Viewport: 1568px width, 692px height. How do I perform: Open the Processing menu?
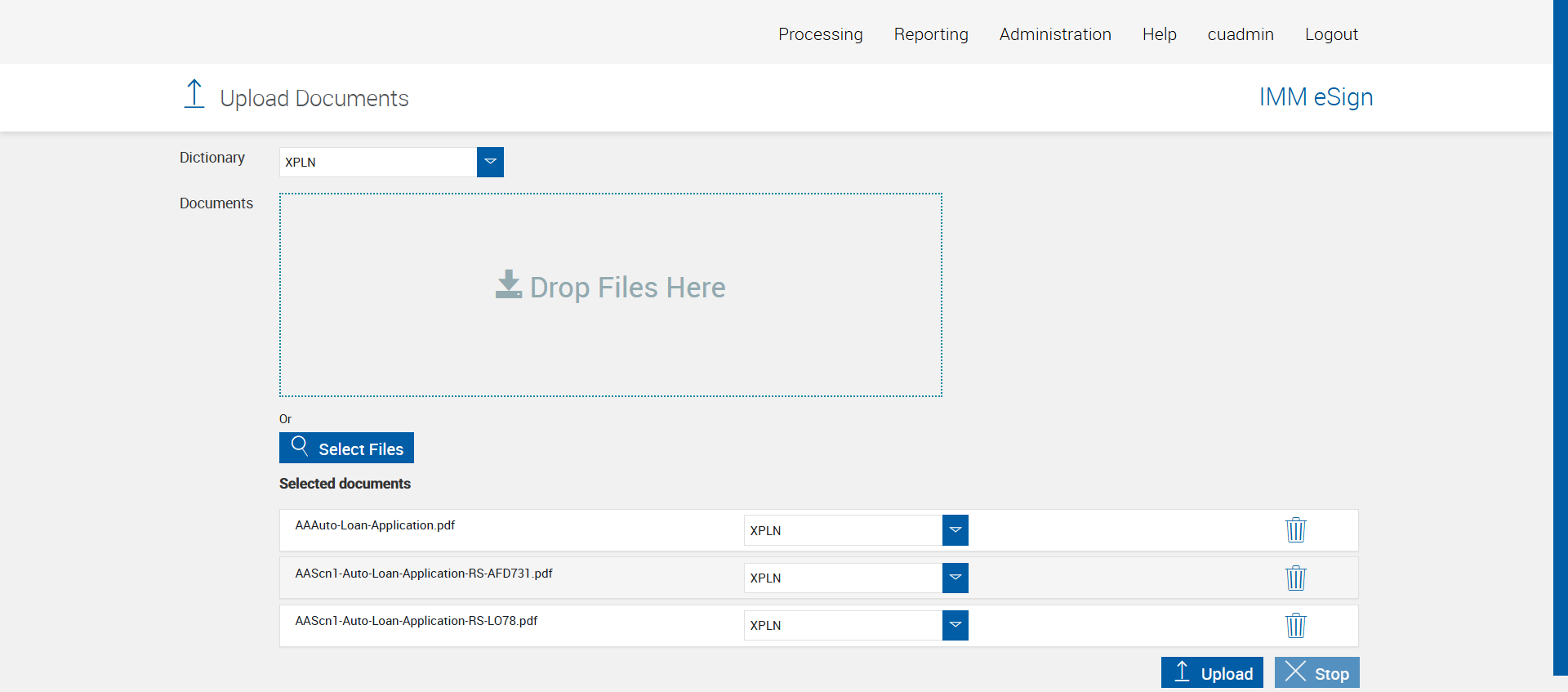820,34
